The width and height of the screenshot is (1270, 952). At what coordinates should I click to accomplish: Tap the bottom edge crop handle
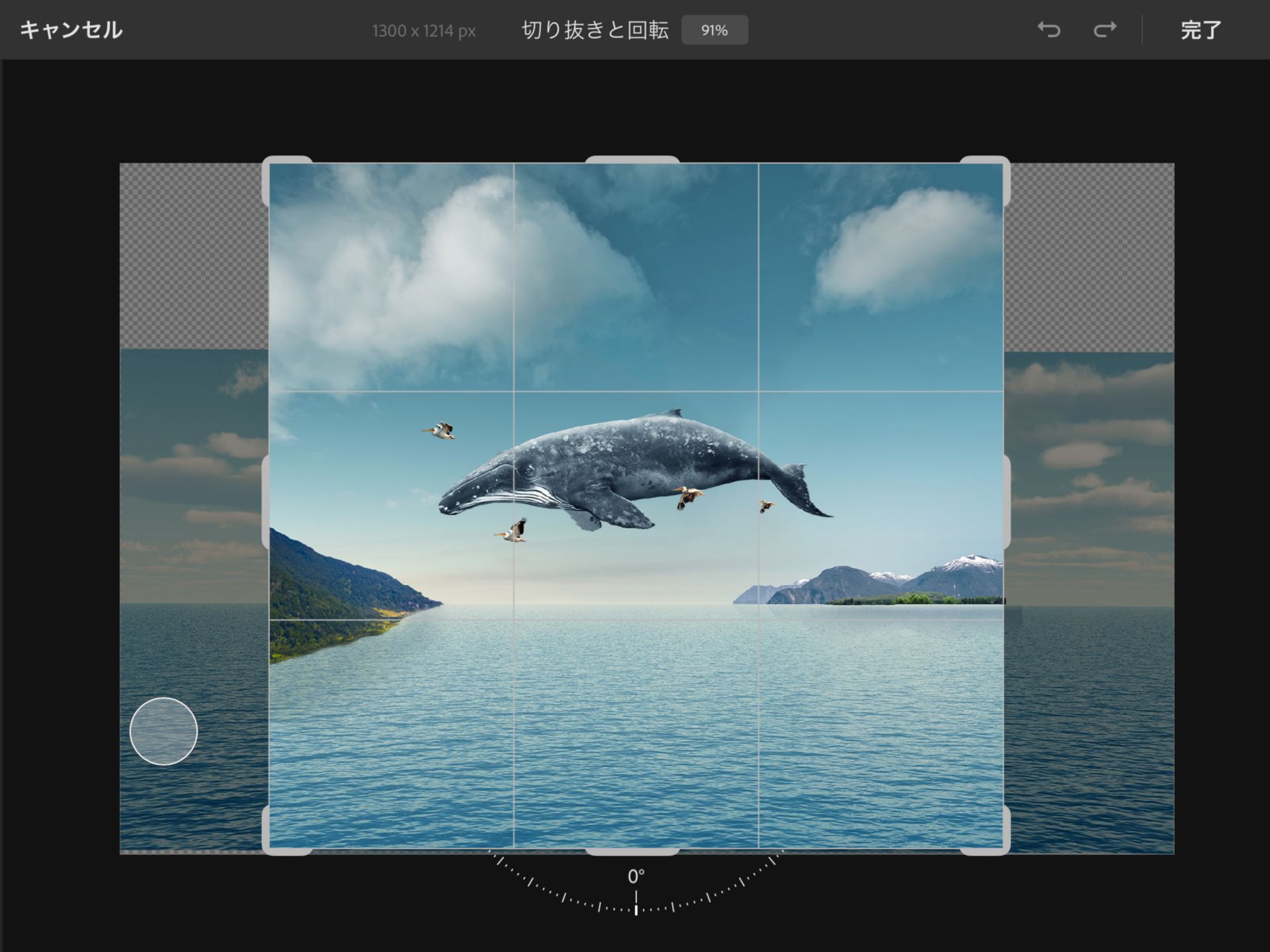(x=634, y=852)
